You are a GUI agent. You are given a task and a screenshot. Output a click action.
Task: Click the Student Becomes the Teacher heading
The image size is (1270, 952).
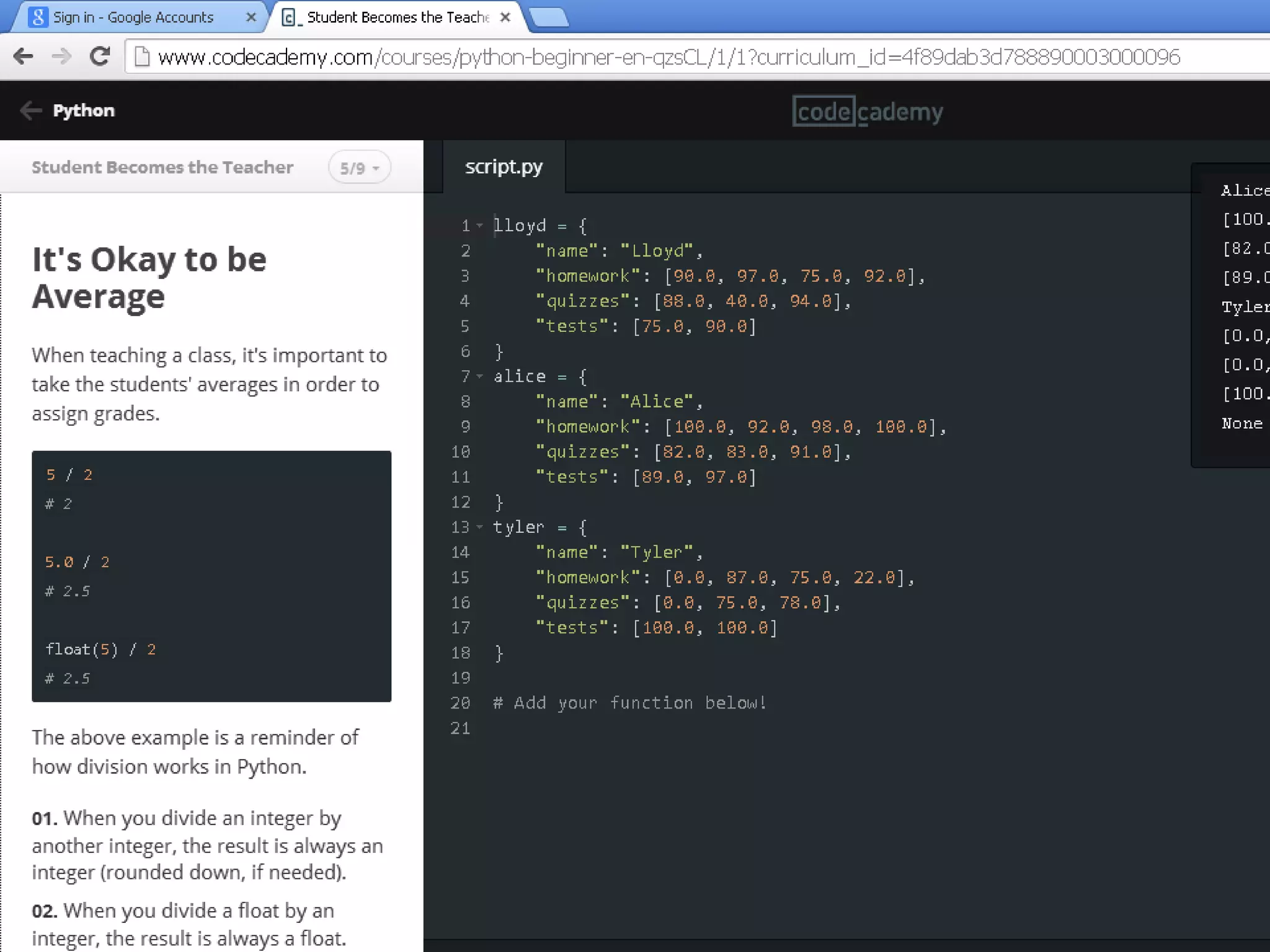tap(162, 167)
